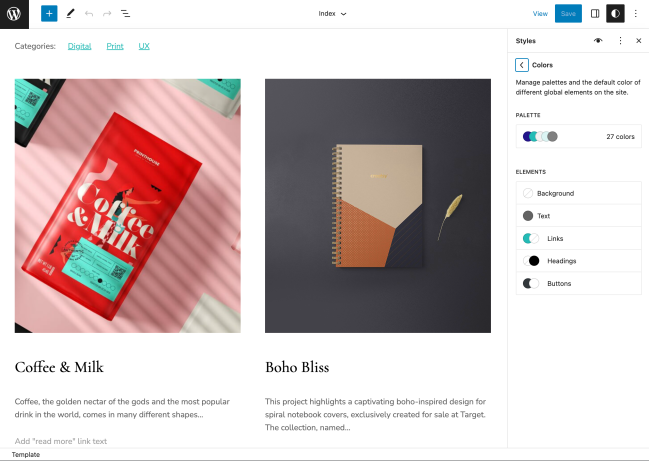
Task: Open the 27 colors palette swatches
Action: pyautogui.click(x=579, y=137)
